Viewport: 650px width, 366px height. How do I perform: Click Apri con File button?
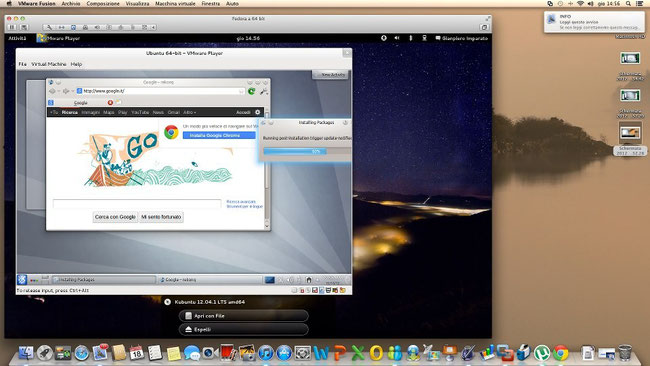244,316
